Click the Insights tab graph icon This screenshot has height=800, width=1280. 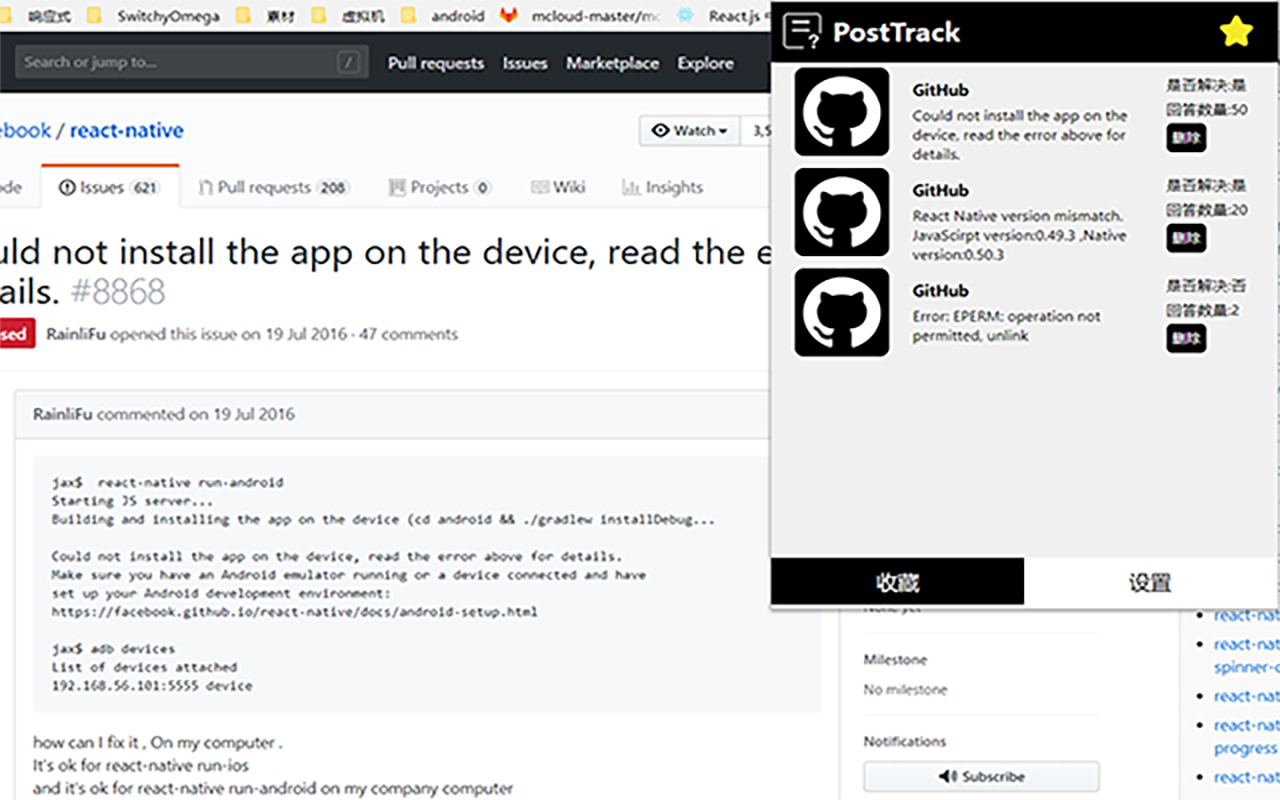tap(631, 187)
